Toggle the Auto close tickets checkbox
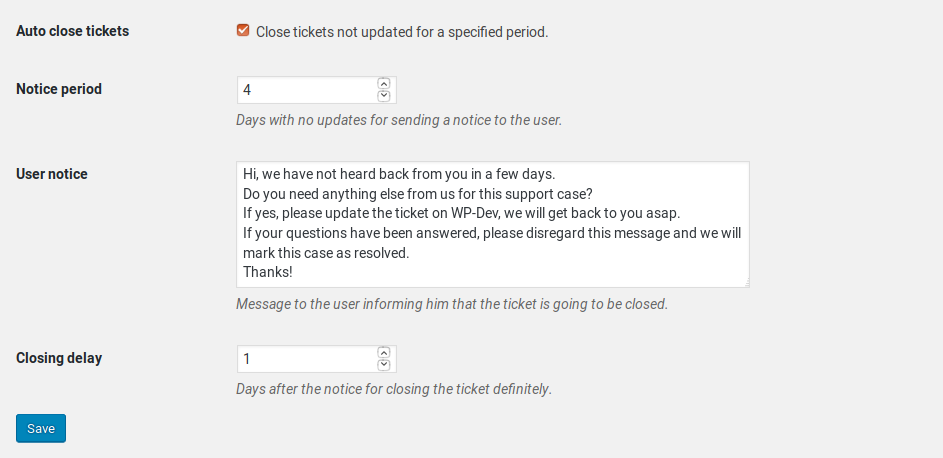This screenshot has width=943, height=458. click(x=243, y=31)
